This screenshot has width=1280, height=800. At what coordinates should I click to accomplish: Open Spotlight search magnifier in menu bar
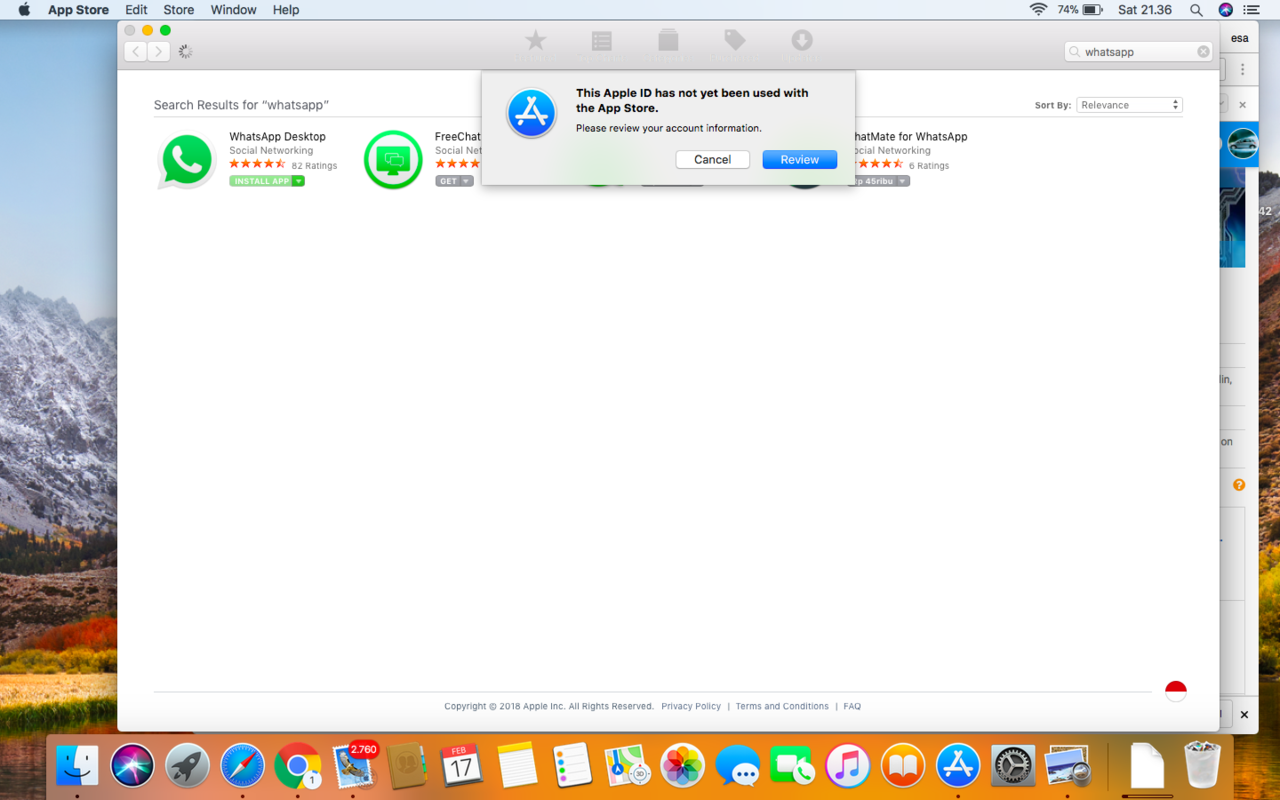(1196, 10)
